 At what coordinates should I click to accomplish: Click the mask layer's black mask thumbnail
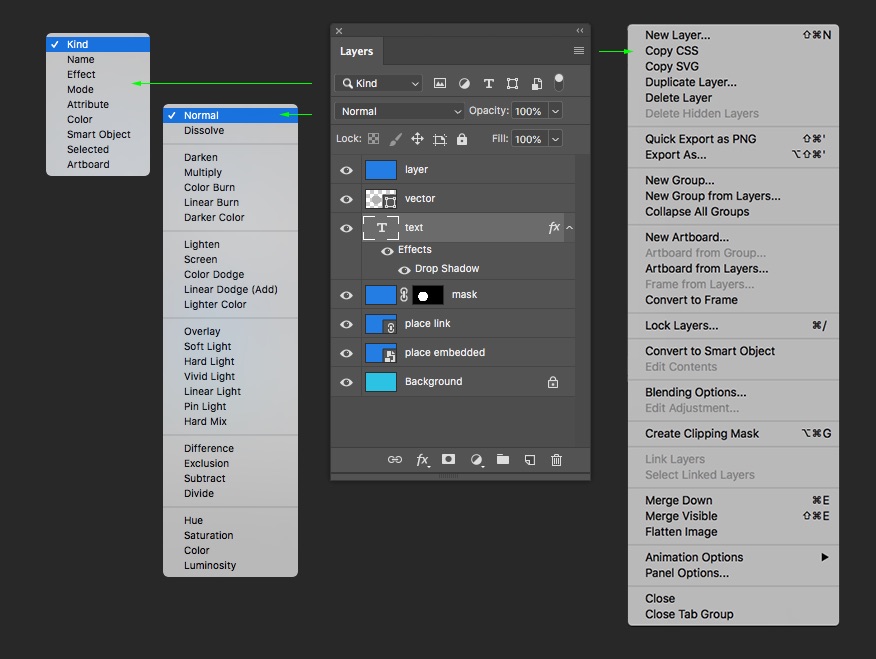click(428, 295)
